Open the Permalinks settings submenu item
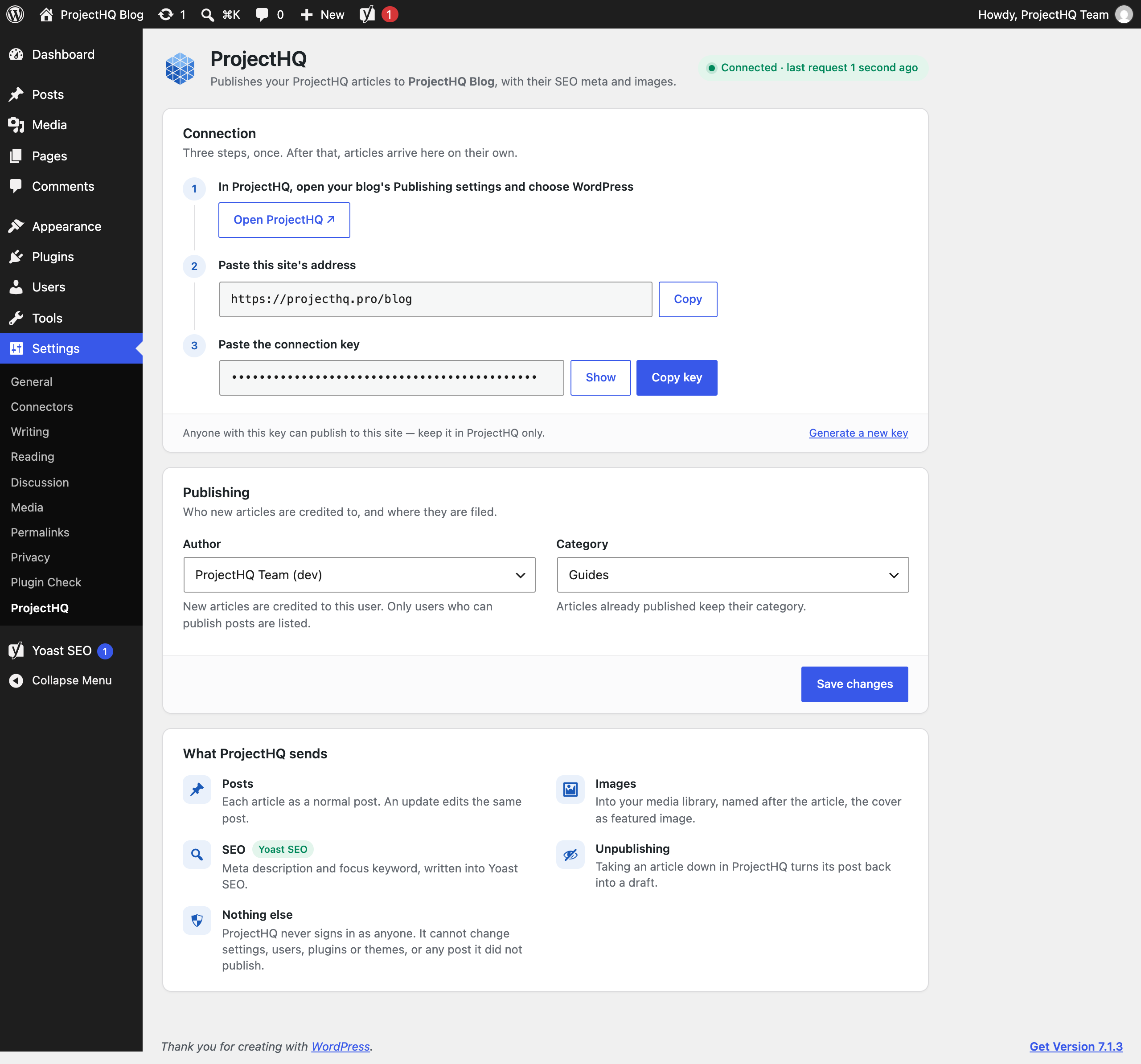This screenshot has height=1064, width=1141. pyautogui.click(x=40, y=532)
